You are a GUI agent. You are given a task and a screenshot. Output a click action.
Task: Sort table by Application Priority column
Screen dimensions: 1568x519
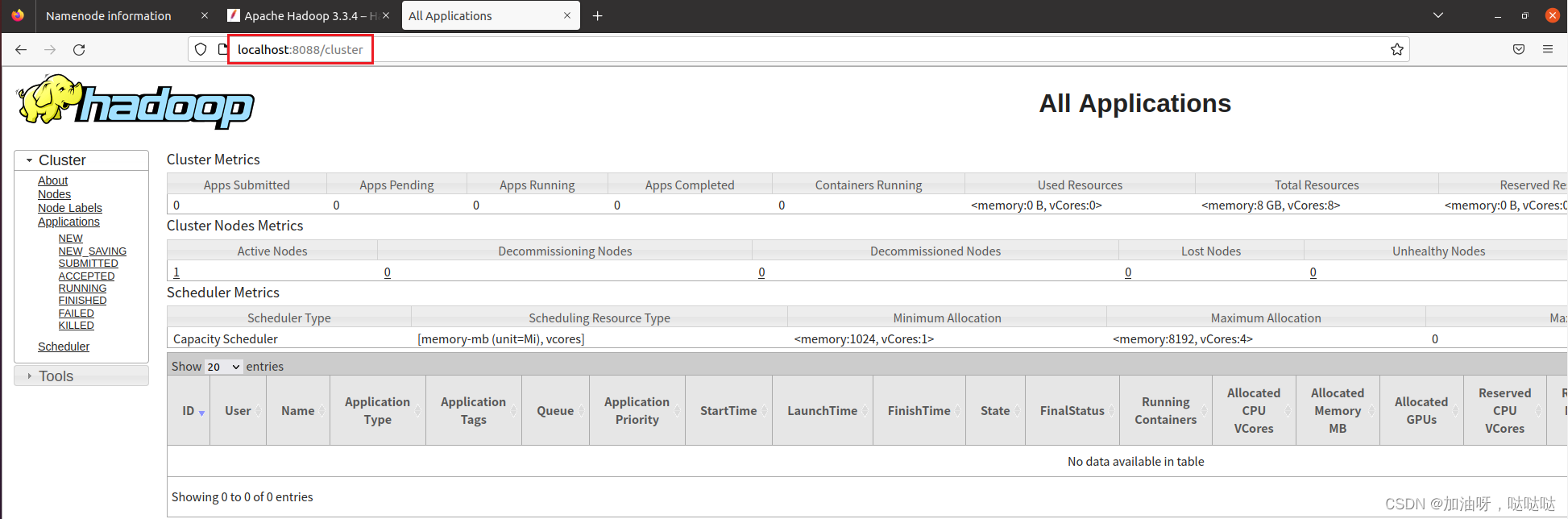coord(637,411)
